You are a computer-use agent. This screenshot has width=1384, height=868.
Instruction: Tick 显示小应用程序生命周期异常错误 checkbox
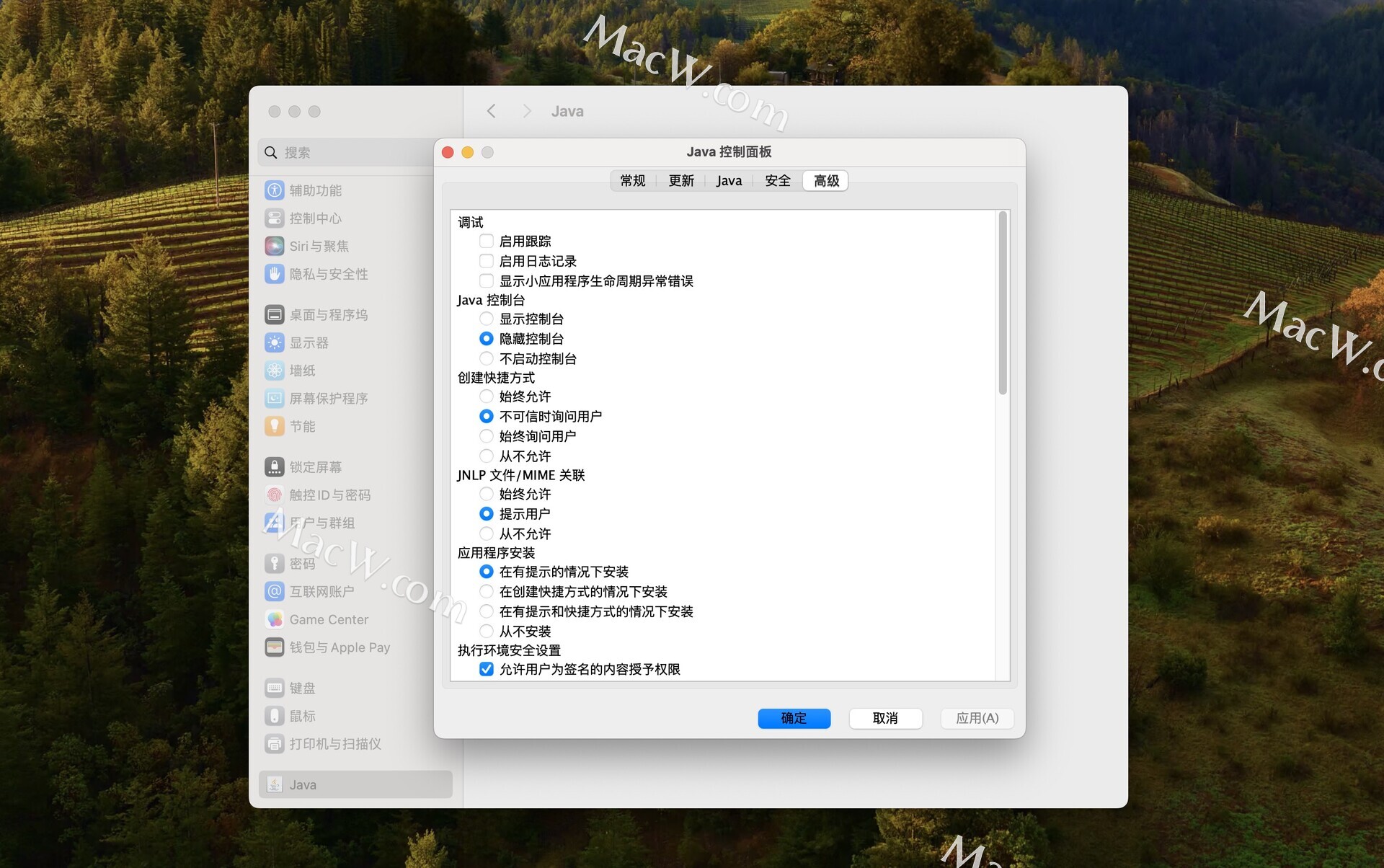tap(487, 281)
